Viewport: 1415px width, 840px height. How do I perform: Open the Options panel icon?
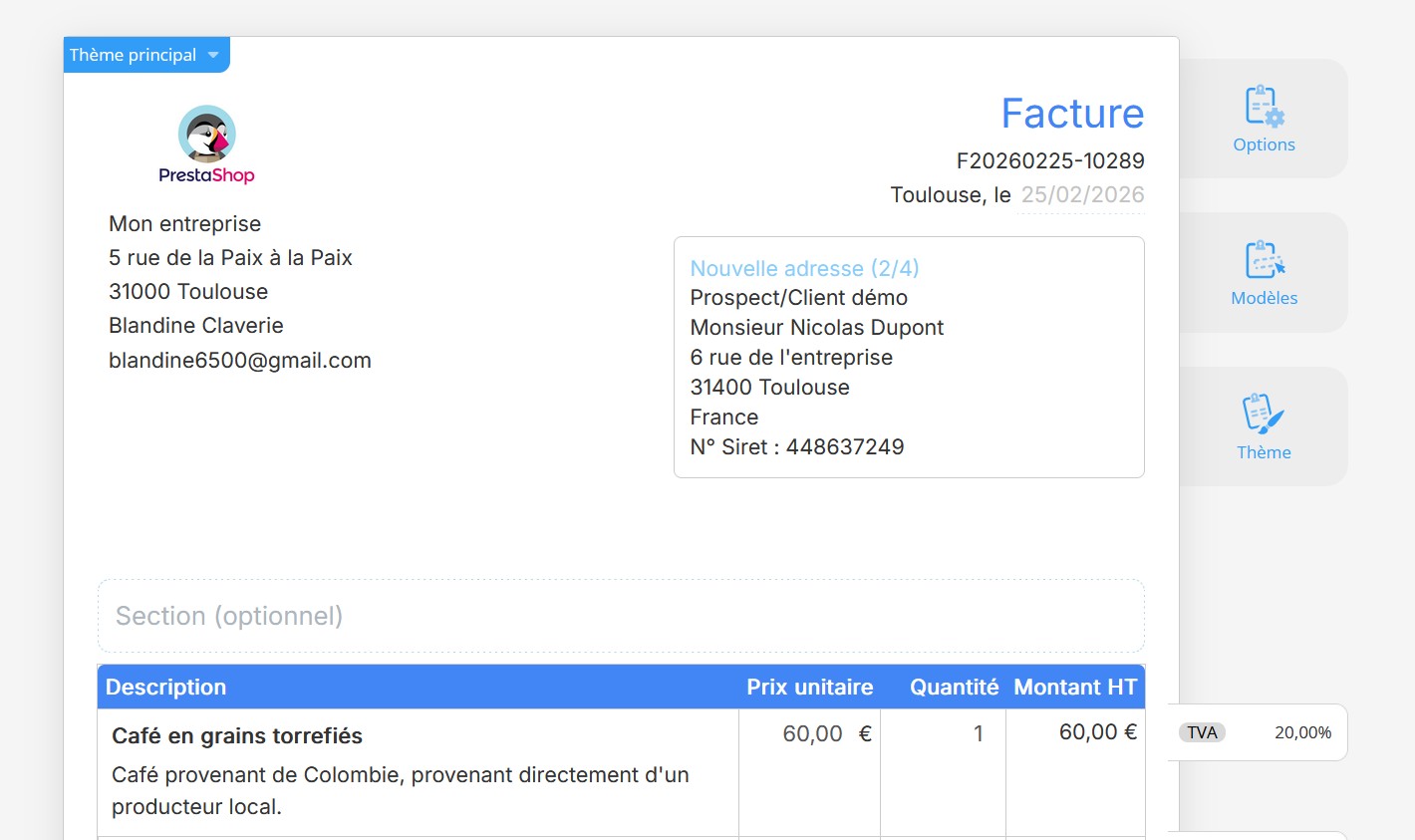pos(1264,107)
